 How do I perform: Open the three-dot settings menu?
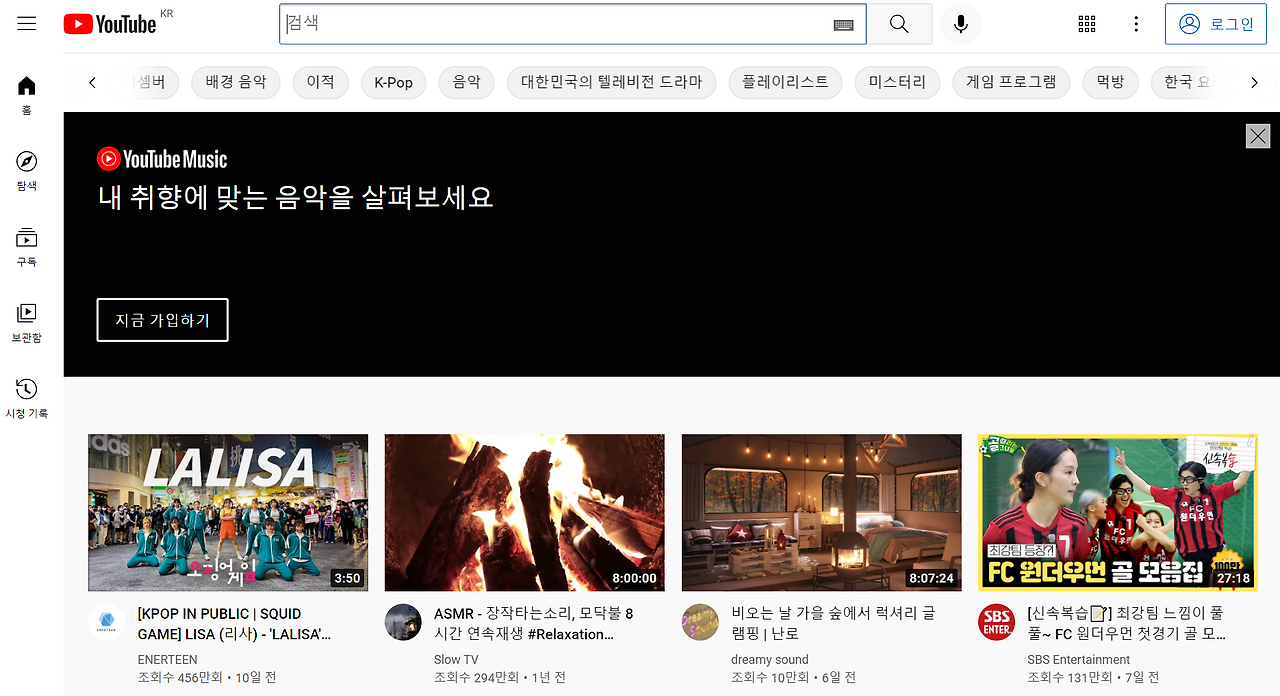click(x=1136, y=22)
